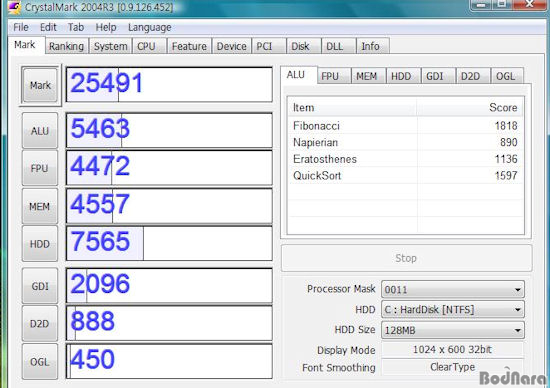Select the ALU results sub-tab
Viewport: 550px width, 388px height.
299,75
